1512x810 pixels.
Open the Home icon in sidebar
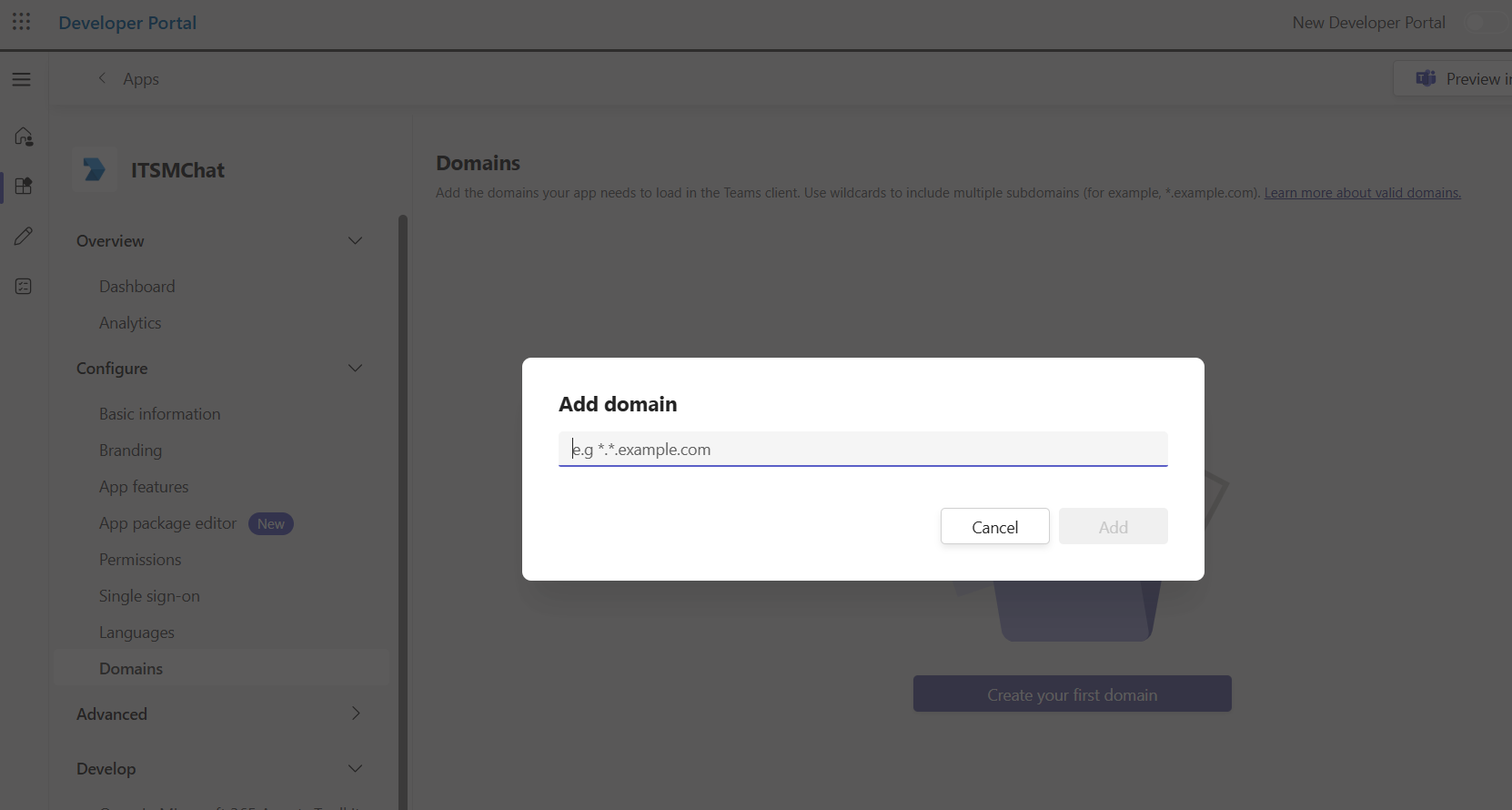tap(24, 137)
